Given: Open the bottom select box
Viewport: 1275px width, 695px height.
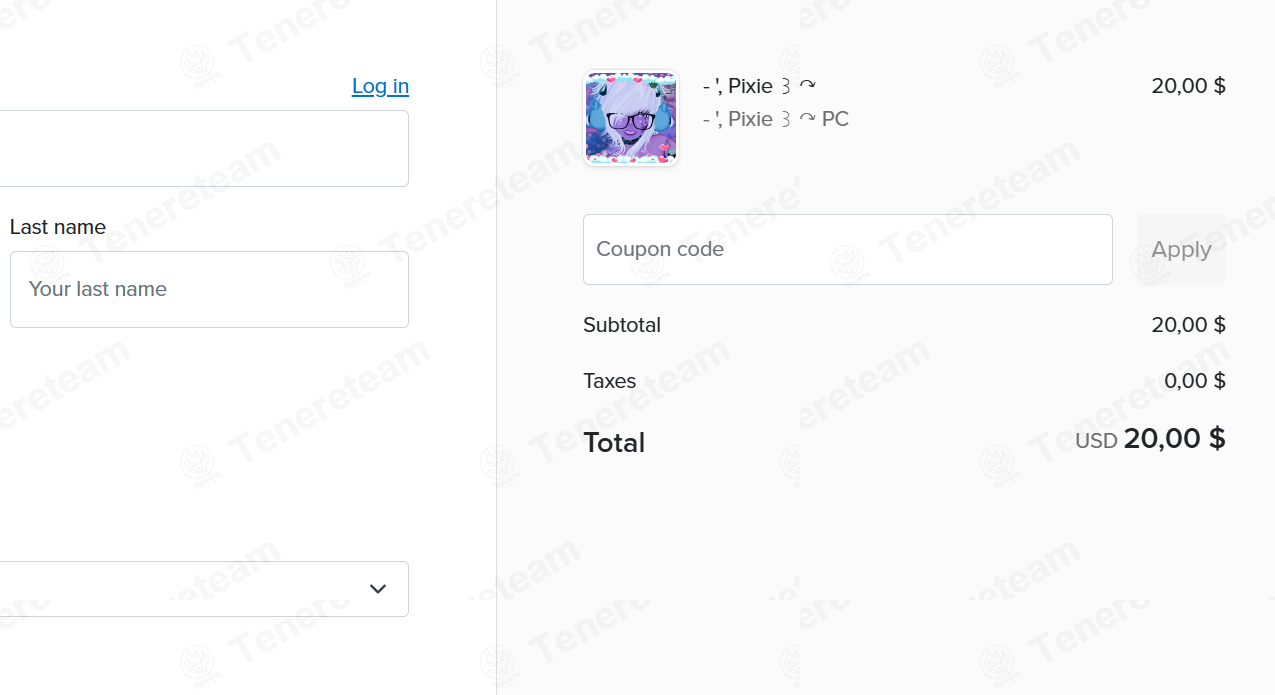Looking at the screenshot, I should tap(204, 589).
